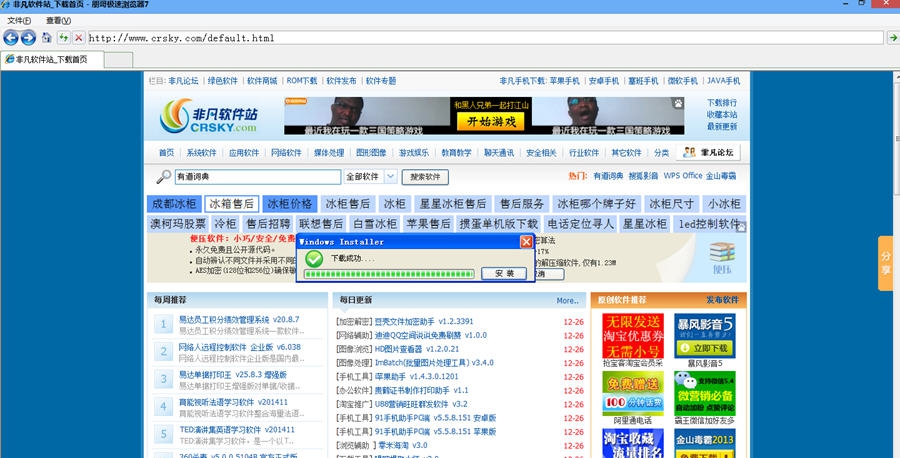Click the 搜索软件 search button
Viewport: 900px width, 458px height.
[x=425, y=177]
